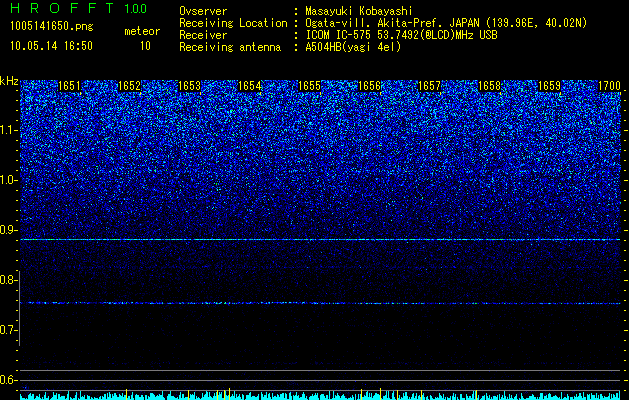Click the 1653 time marker
Screen dimensions: 629x400
point(189,86)
